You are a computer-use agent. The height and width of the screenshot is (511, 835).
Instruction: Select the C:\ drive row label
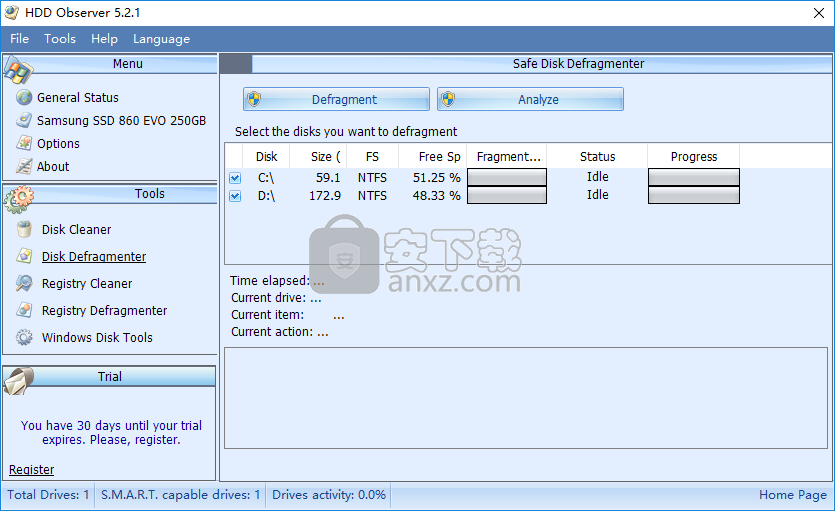point(266,178)
